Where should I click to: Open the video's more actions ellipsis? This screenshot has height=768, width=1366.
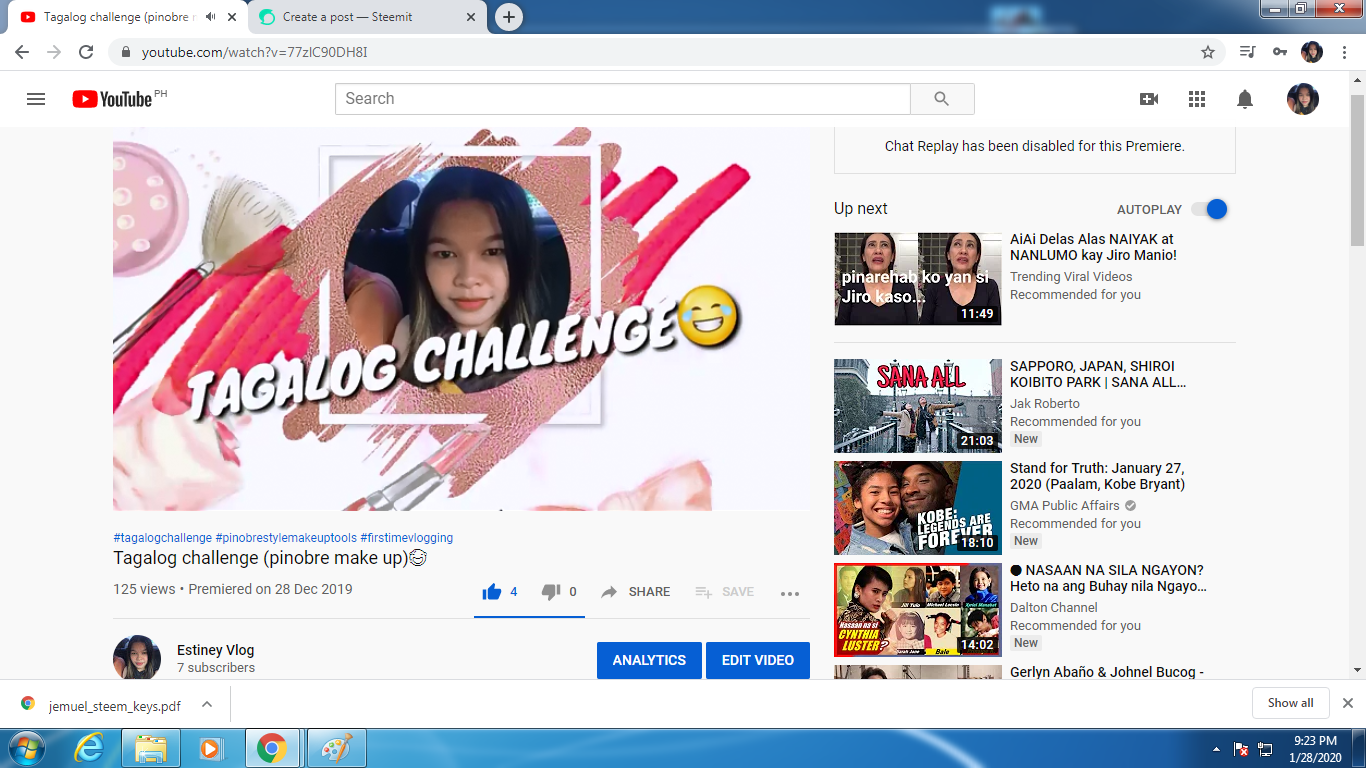[790, 593]
